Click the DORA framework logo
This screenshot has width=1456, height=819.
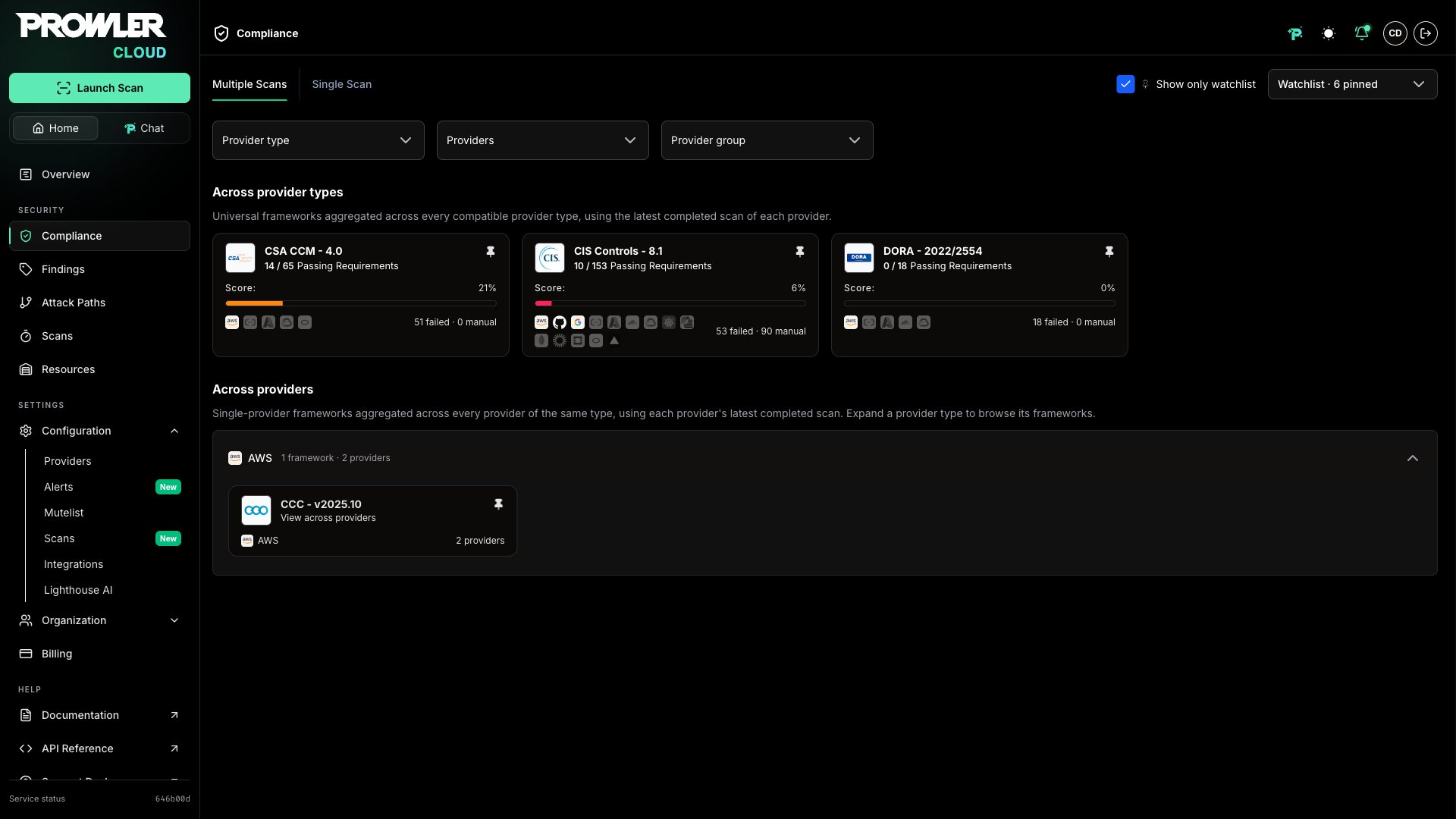tap(859, 258)
